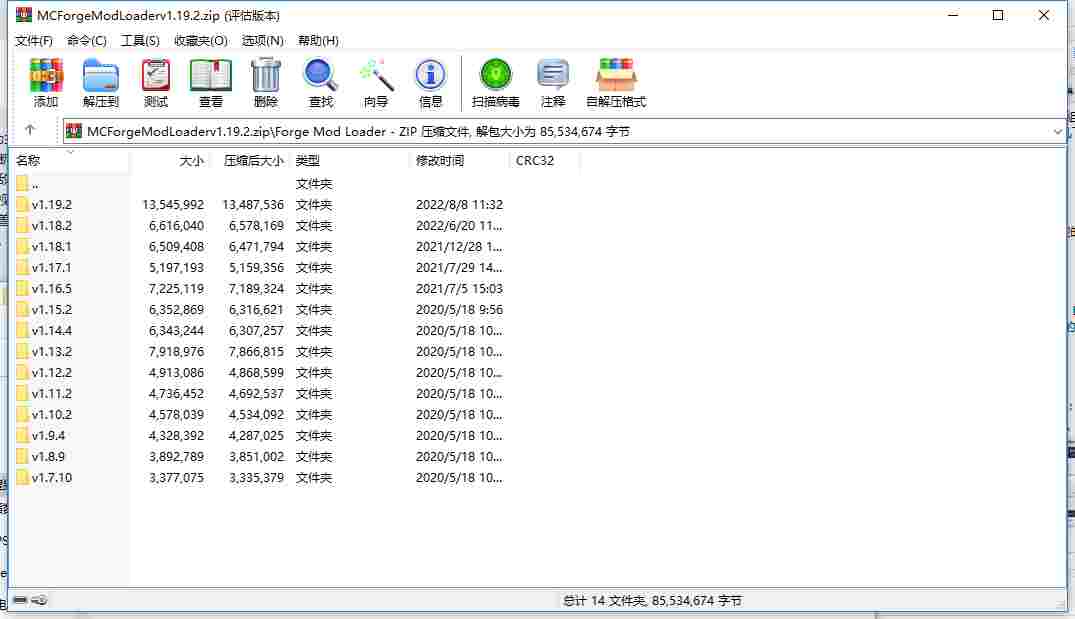Click the SFX (自解压格式) icon
This screenshot has height=619, width=1075.
pos(616,75)
